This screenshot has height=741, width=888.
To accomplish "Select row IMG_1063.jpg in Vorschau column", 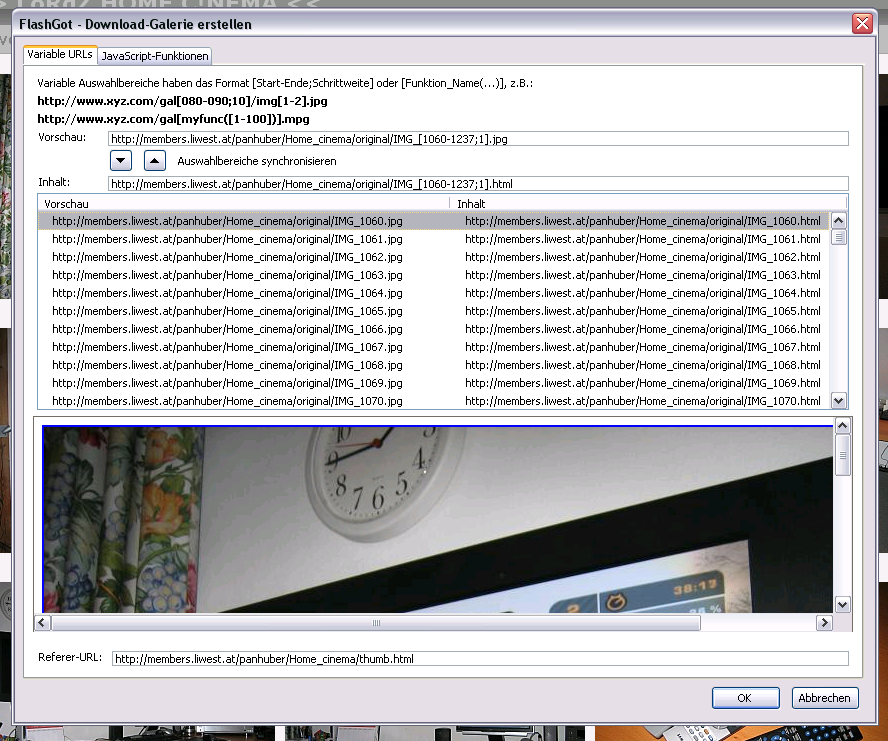I will click(x=227, y=275).
